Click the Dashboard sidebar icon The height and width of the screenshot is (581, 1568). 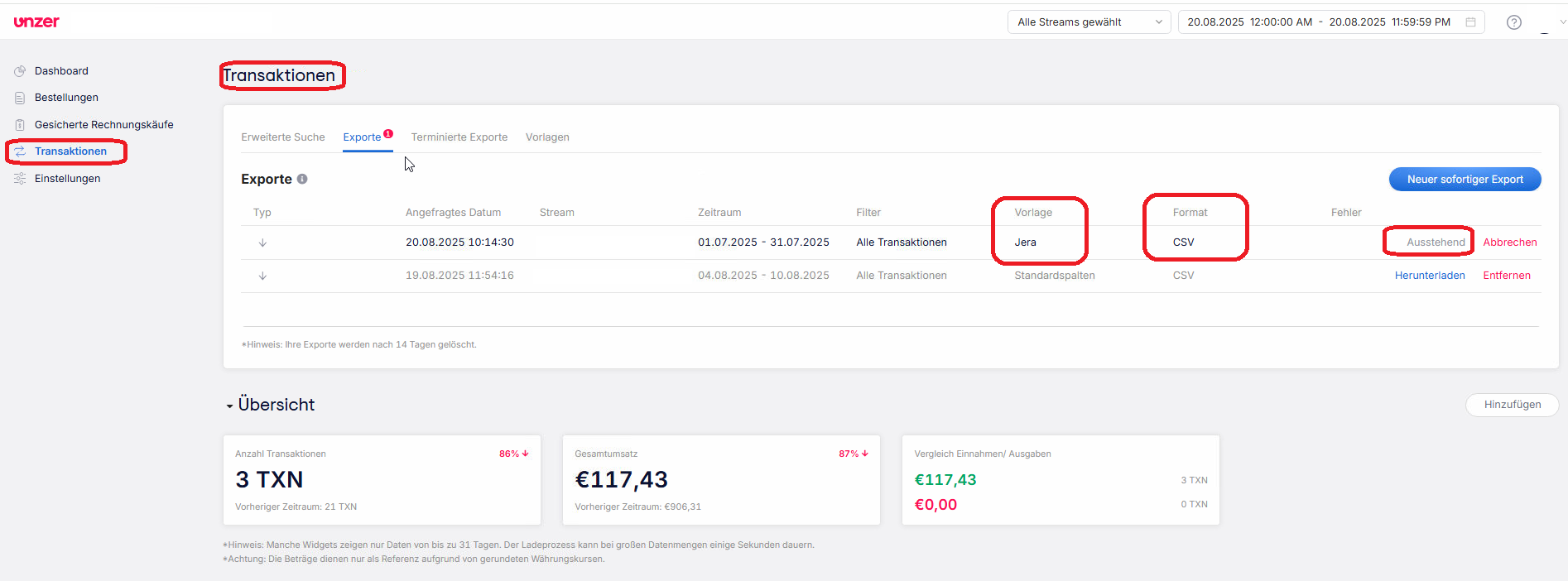click(20, 71)
